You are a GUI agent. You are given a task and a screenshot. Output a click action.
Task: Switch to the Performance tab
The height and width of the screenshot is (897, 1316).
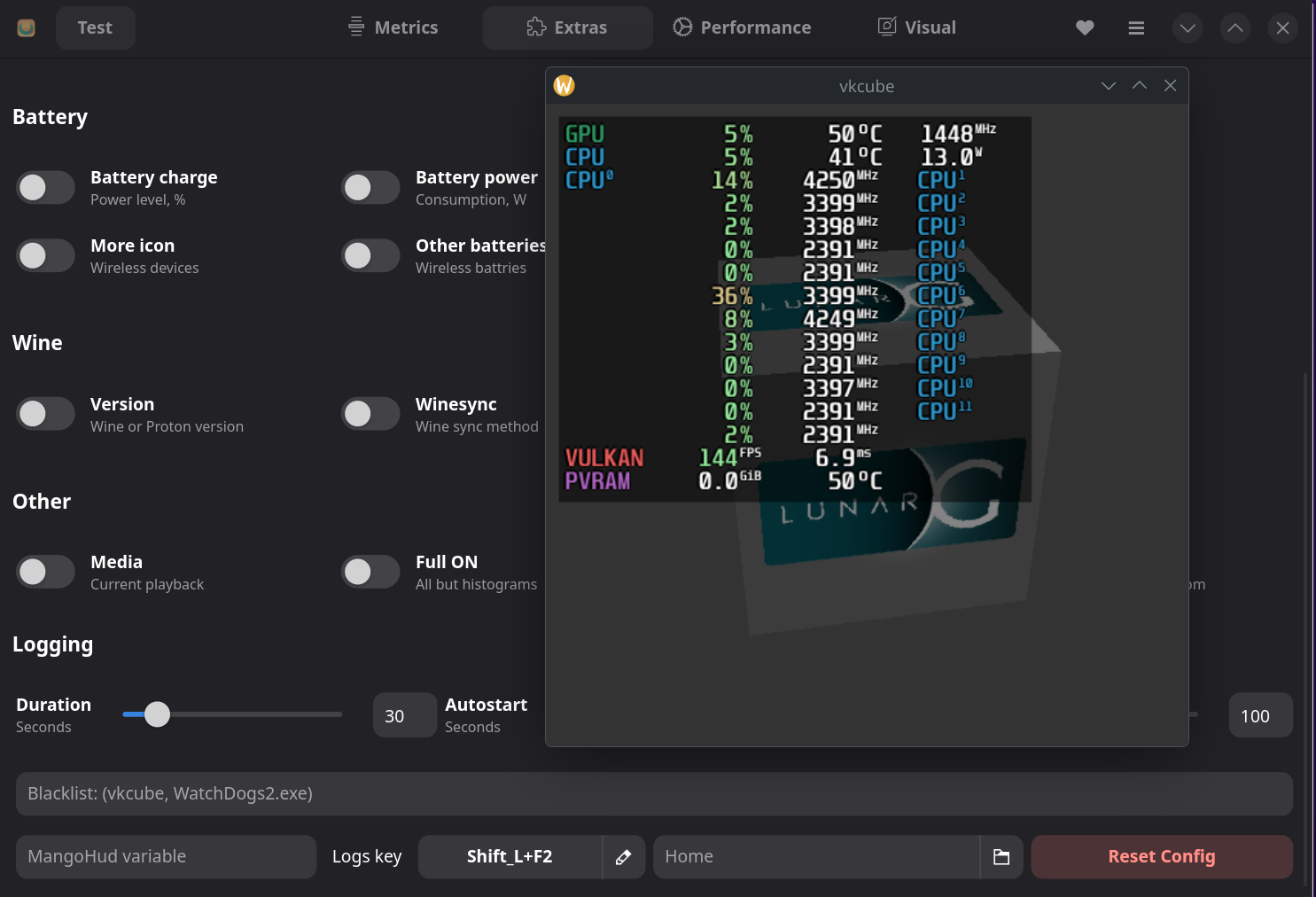click(x=755, y=27)
